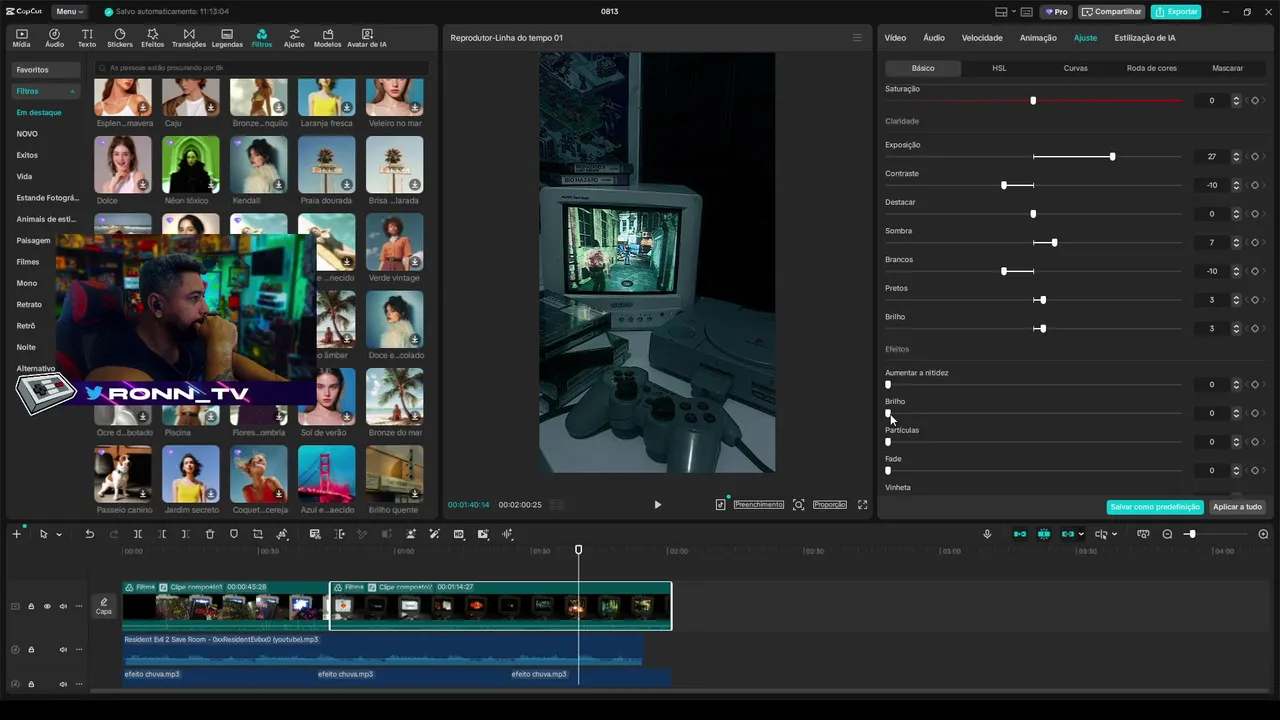Adjust the Saturação value stepper

tap(1236, 100)
